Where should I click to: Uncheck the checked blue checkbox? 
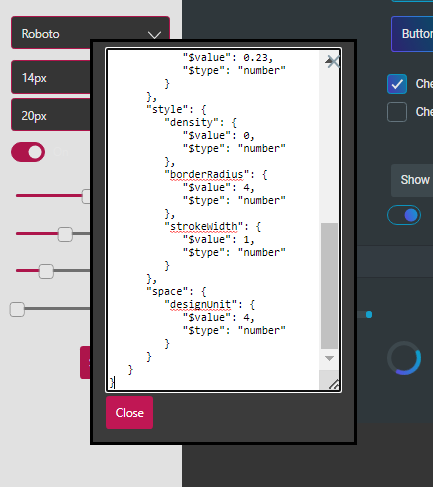397,84
